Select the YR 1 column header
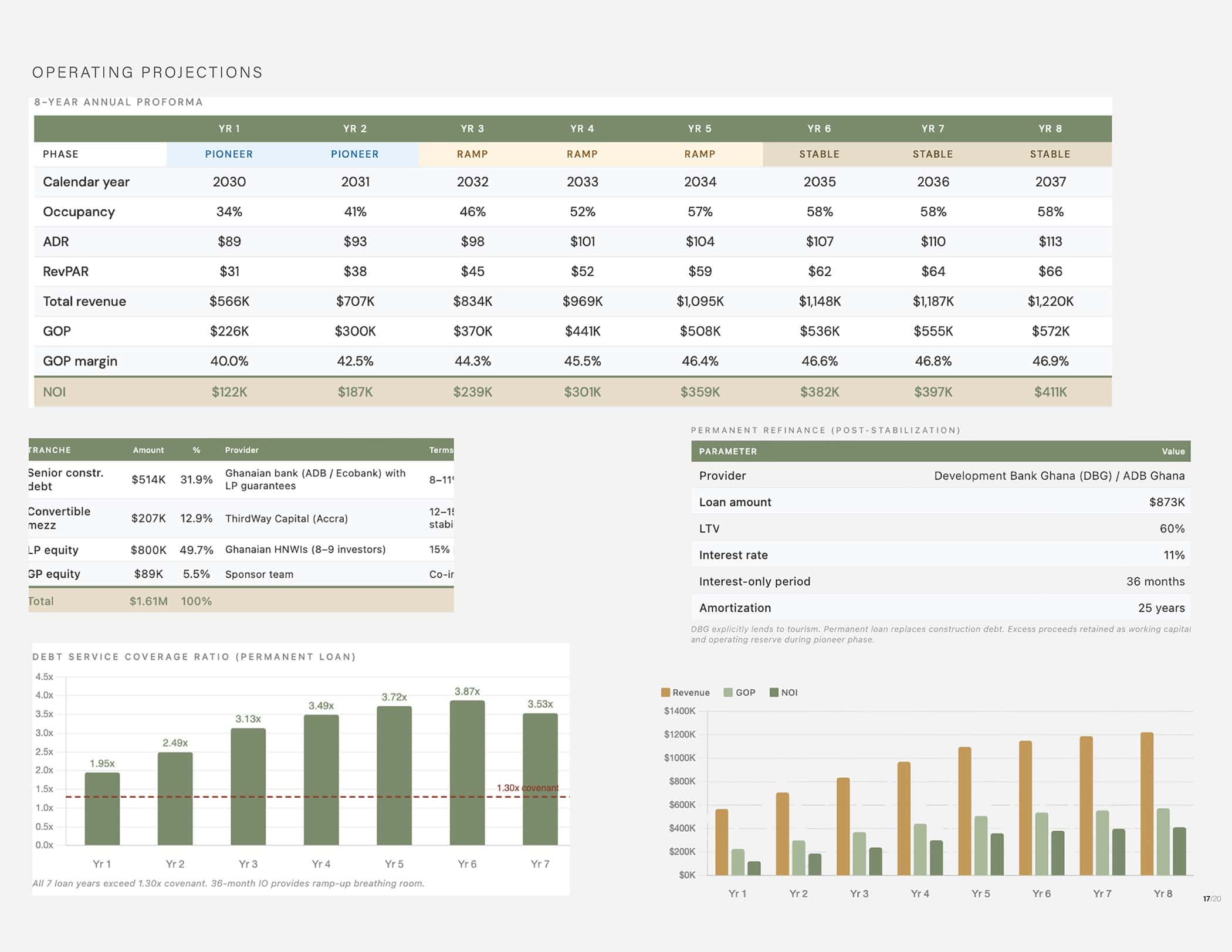1232x952 pixels. point(229,128)
